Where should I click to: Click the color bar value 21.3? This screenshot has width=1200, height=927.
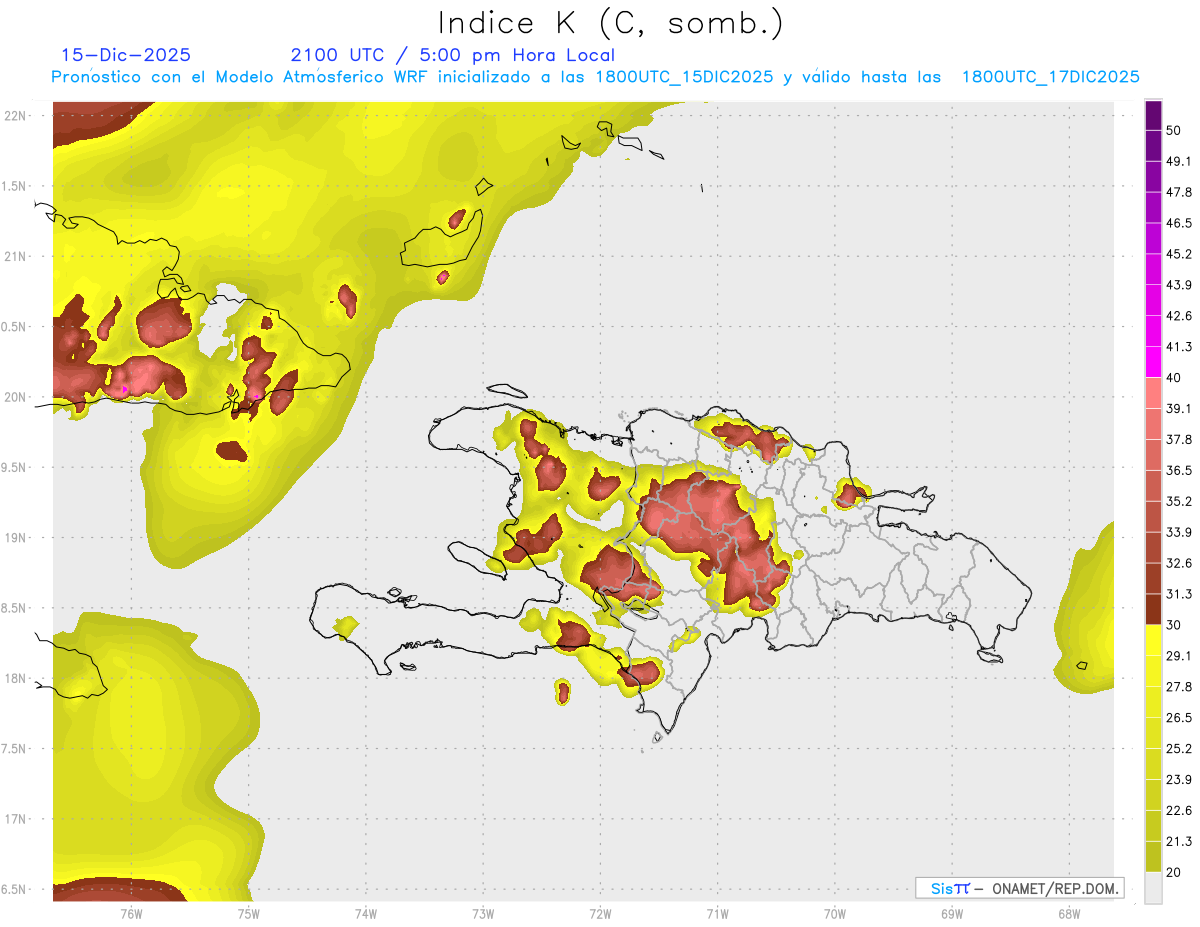[x=1179, y=841]
